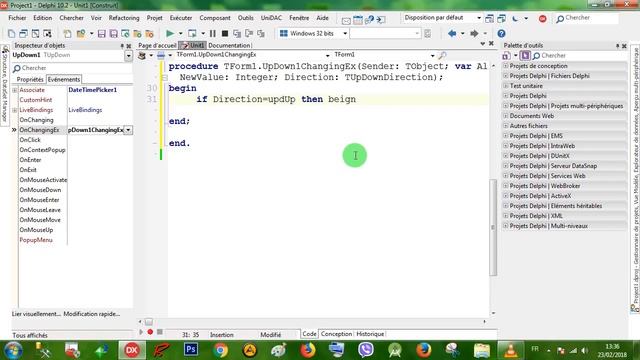Expand Documents Web palette category
Screen dimensions: 640x360
506,116
